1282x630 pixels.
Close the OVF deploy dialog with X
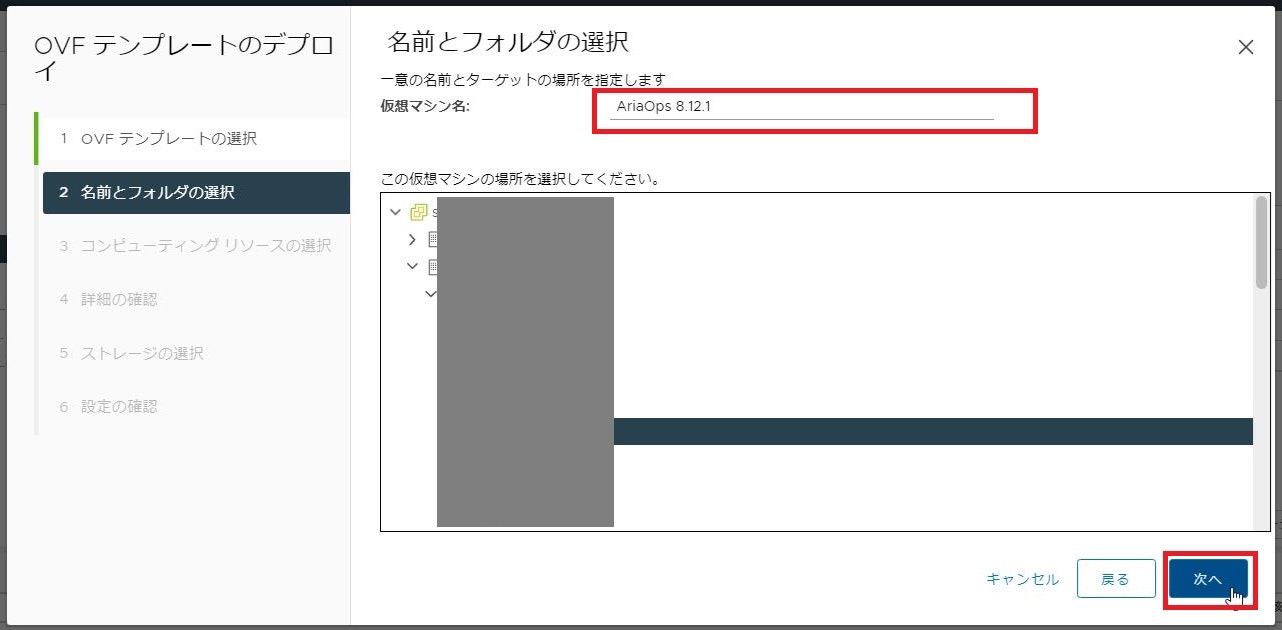click(1245, 47)
